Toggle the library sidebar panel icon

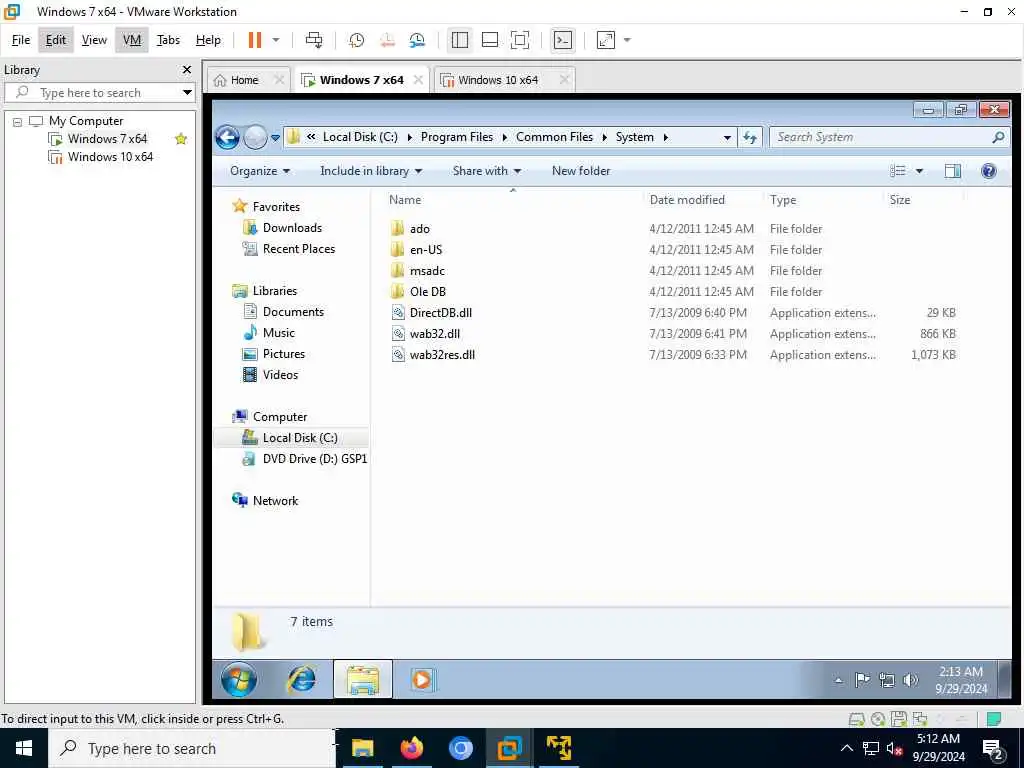click(460, 40)
